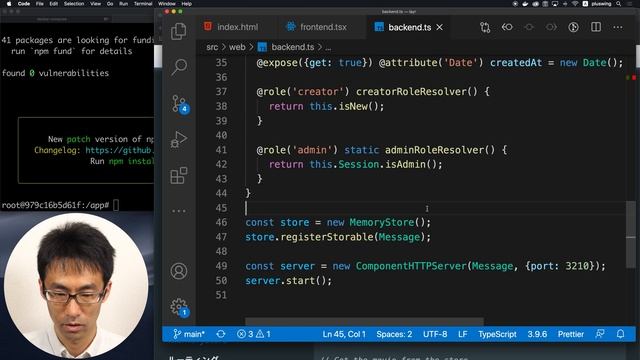Click the backend.ts breadcrumb segment
Screen dimensions: 640x360
click(293, 47)
